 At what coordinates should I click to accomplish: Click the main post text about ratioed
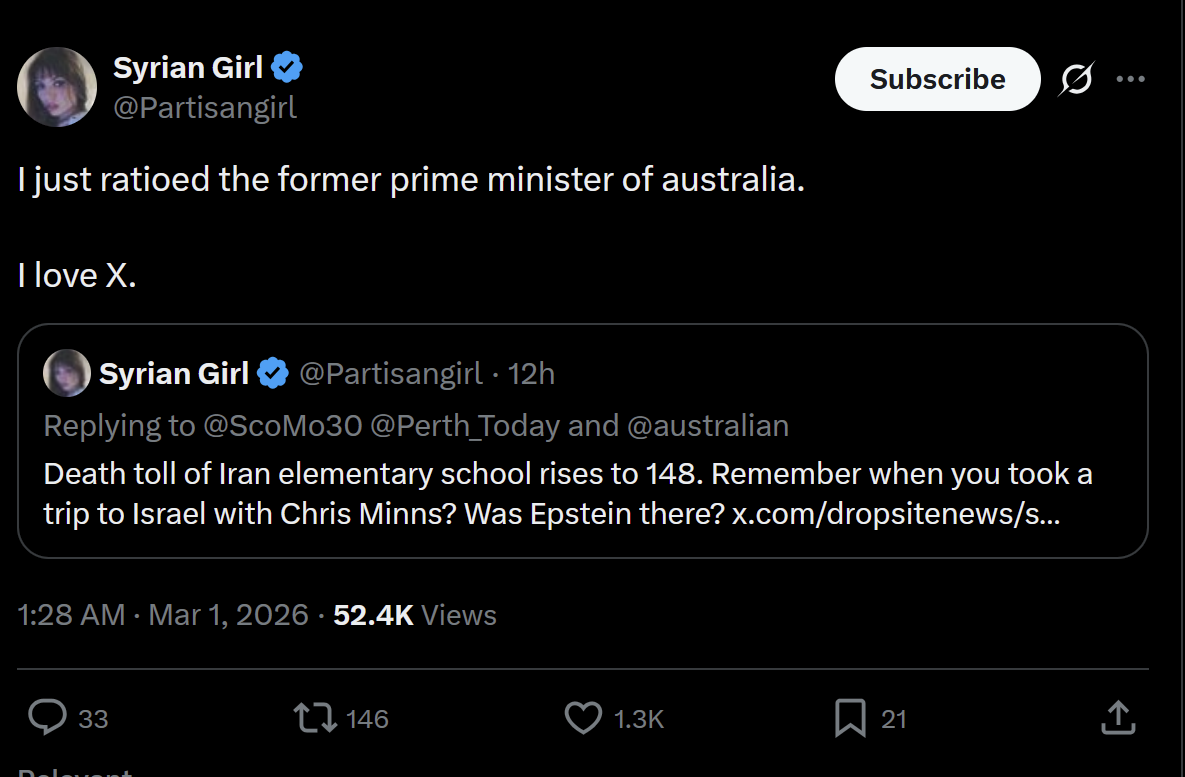[x=411, y=181]
